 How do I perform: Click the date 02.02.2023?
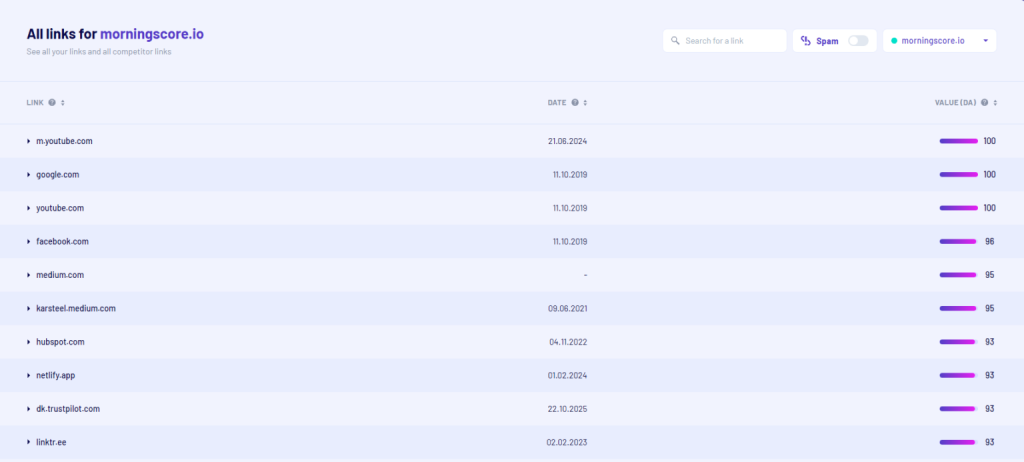pyautogui.click(x=567, y=442)
